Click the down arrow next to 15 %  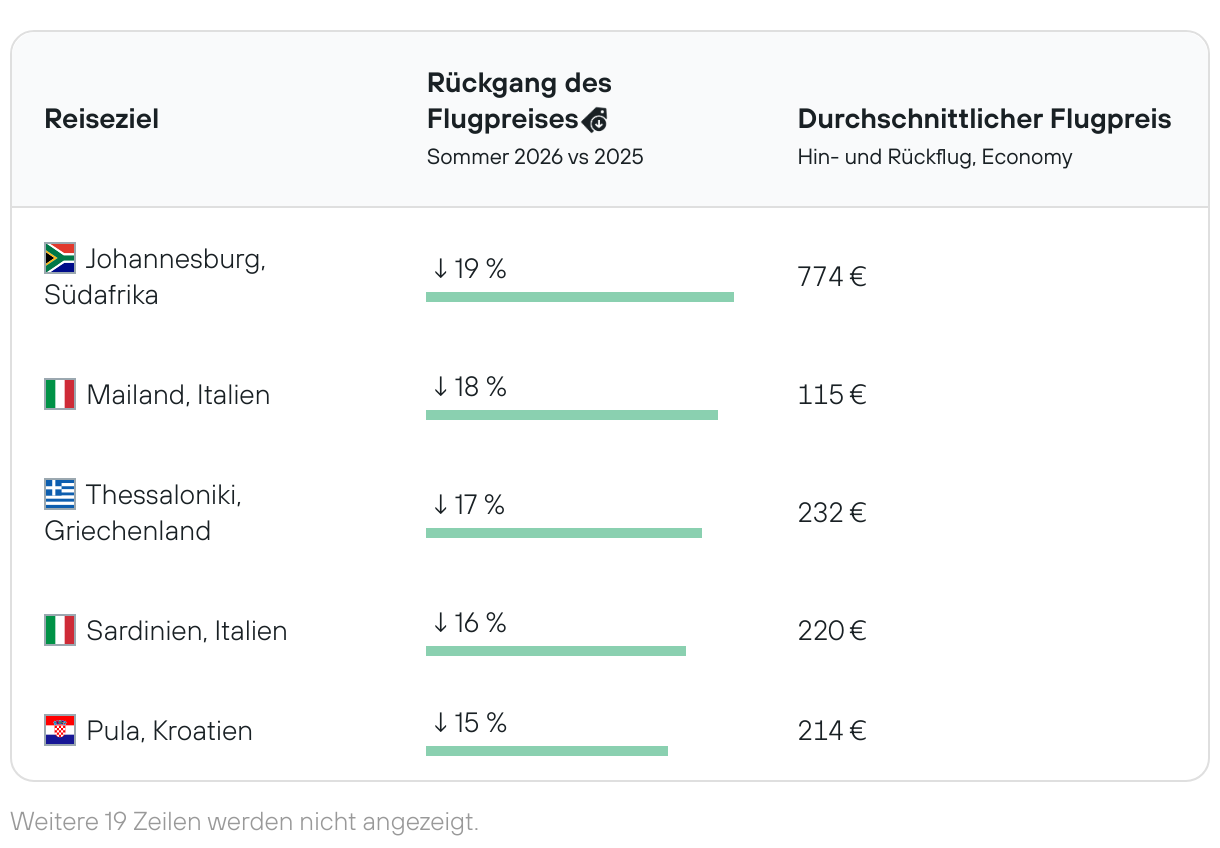(440, 722)
